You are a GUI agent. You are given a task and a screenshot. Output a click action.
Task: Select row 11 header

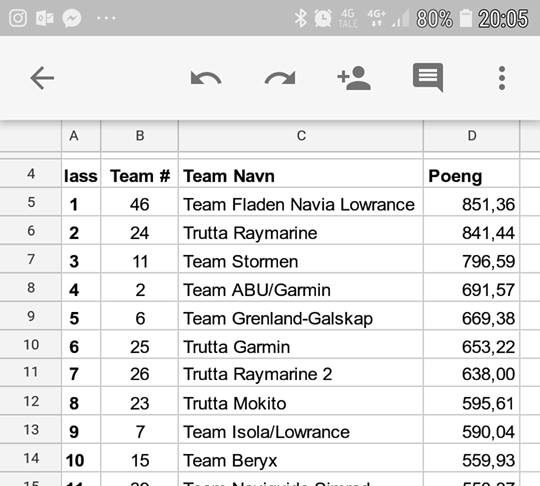[x=31, y=372]
